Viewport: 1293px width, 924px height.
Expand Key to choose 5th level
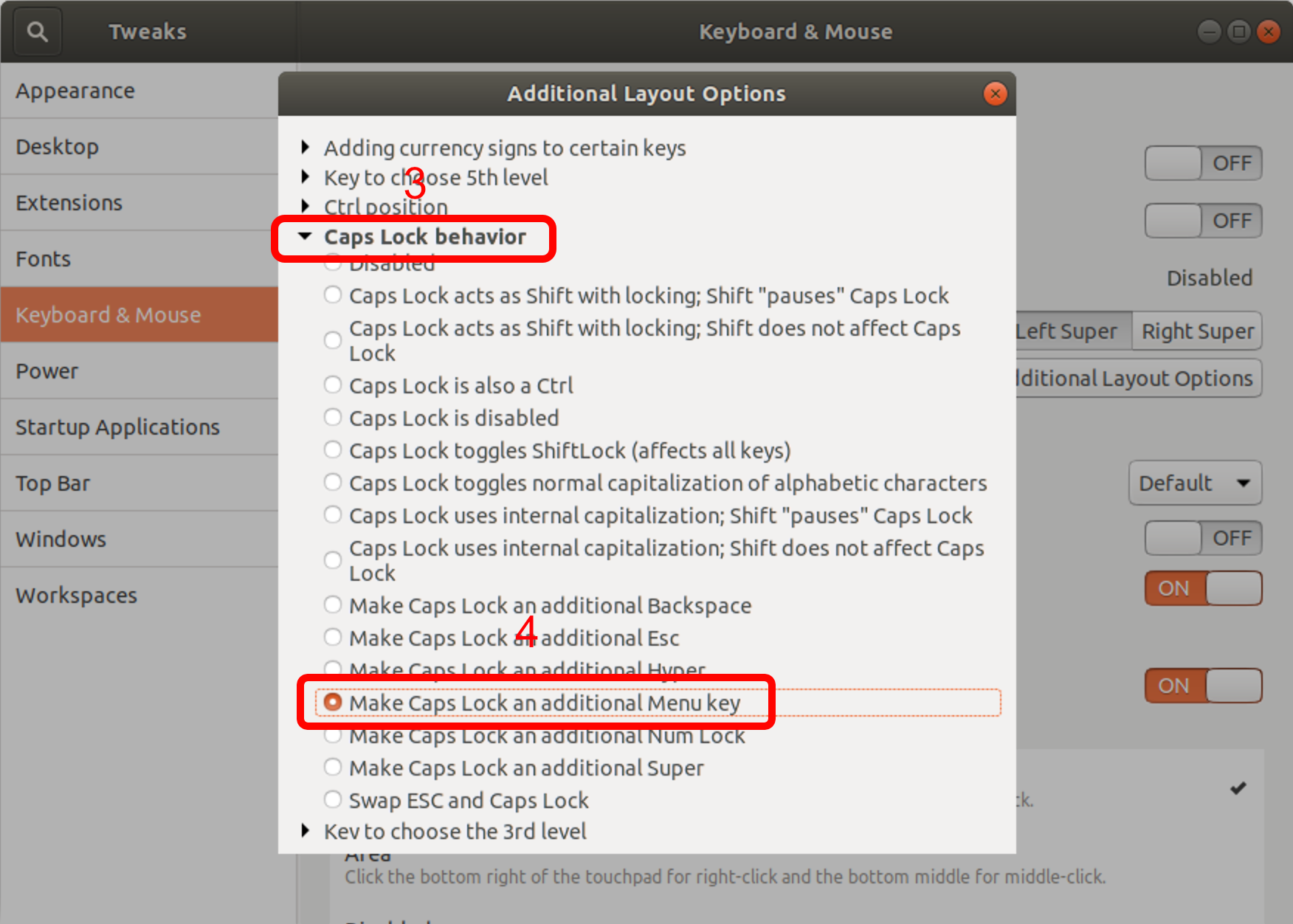click(305, 176)
